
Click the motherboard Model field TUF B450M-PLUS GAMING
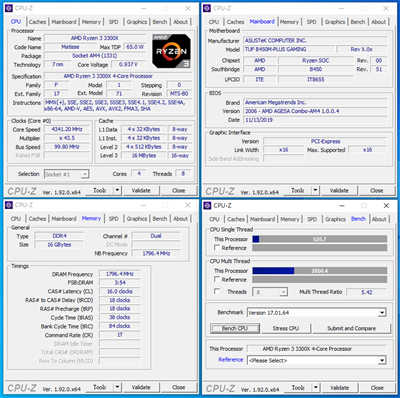tap(289, 49)
